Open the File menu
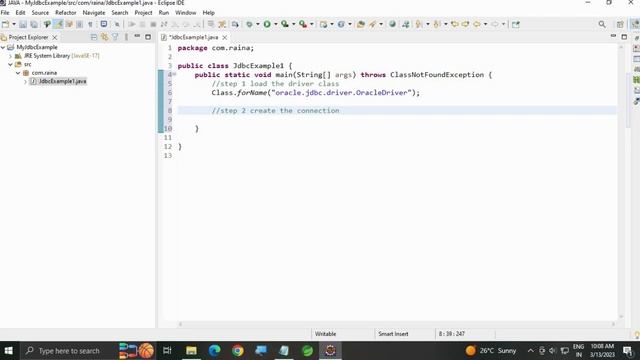This screenshot has width=640, height=360. (x=5, y=13)
